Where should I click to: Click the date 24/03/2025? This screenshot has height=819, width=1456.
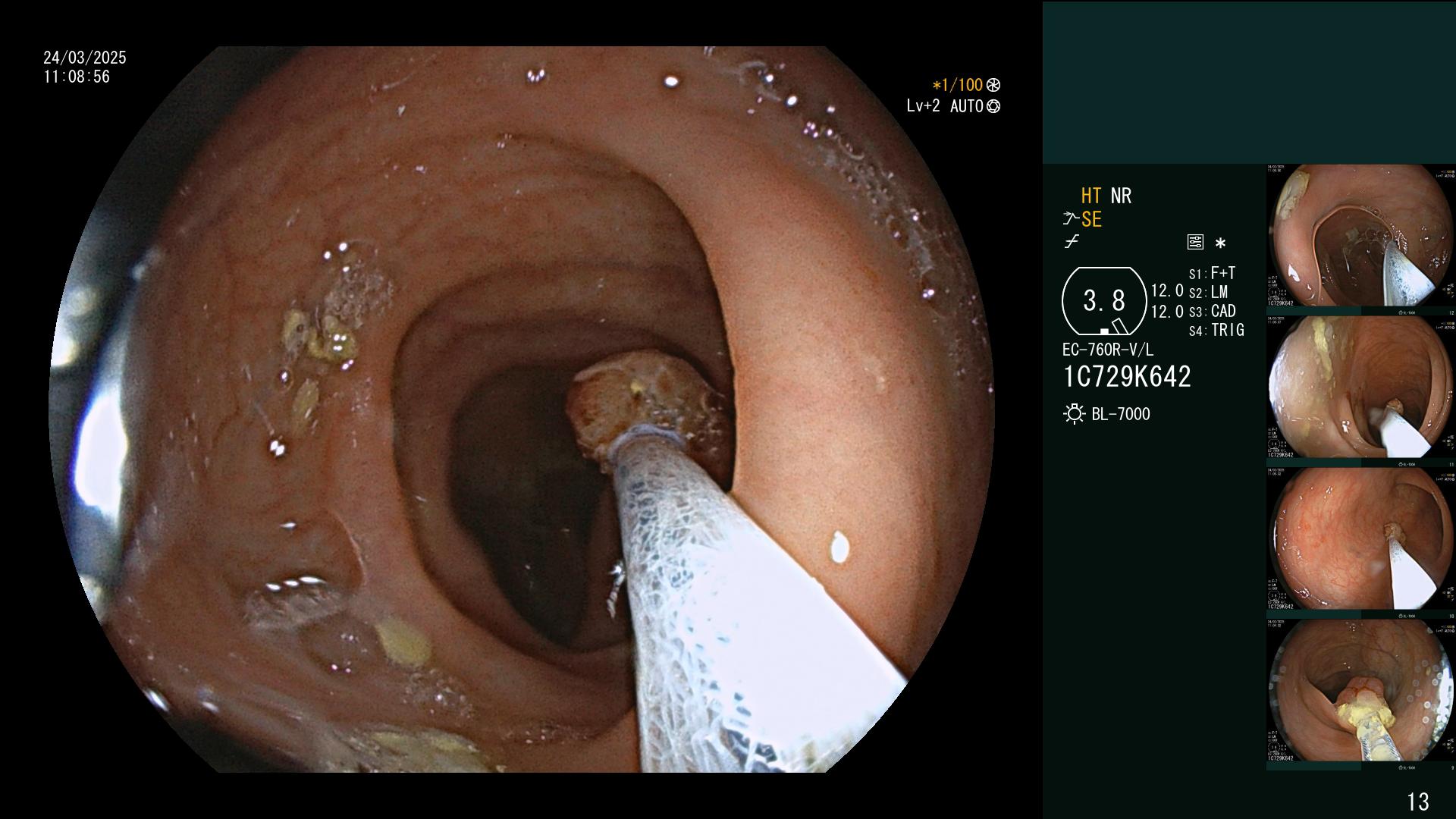click(x=85, y=58)
